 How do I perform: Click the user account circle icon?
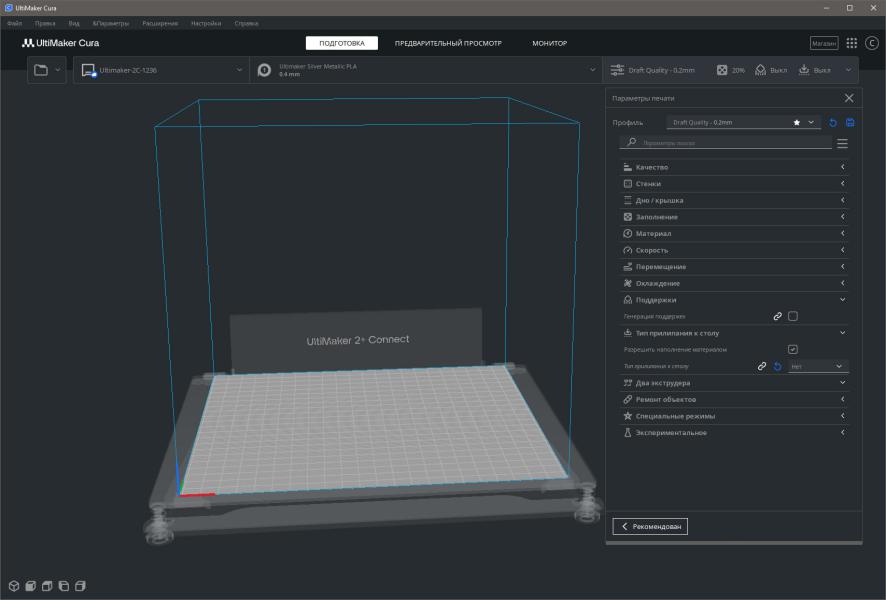[870, 43]
